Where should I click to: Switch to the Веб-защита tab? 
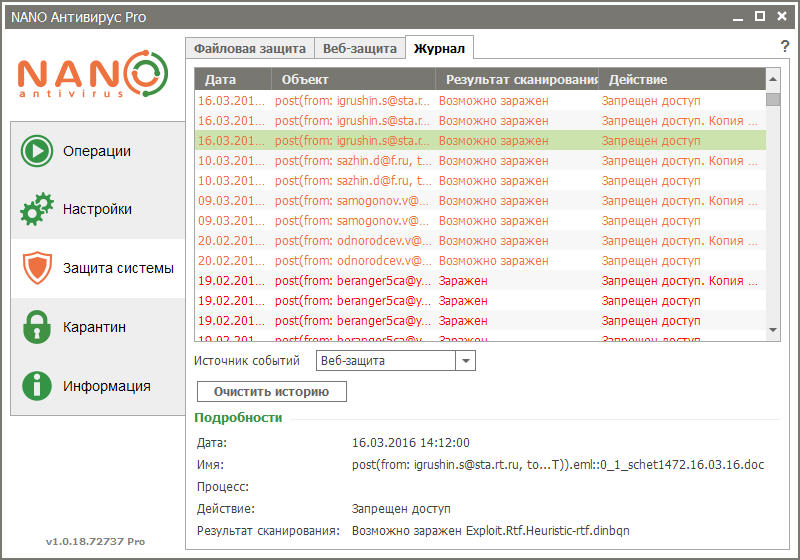click(x=360, y=49)
